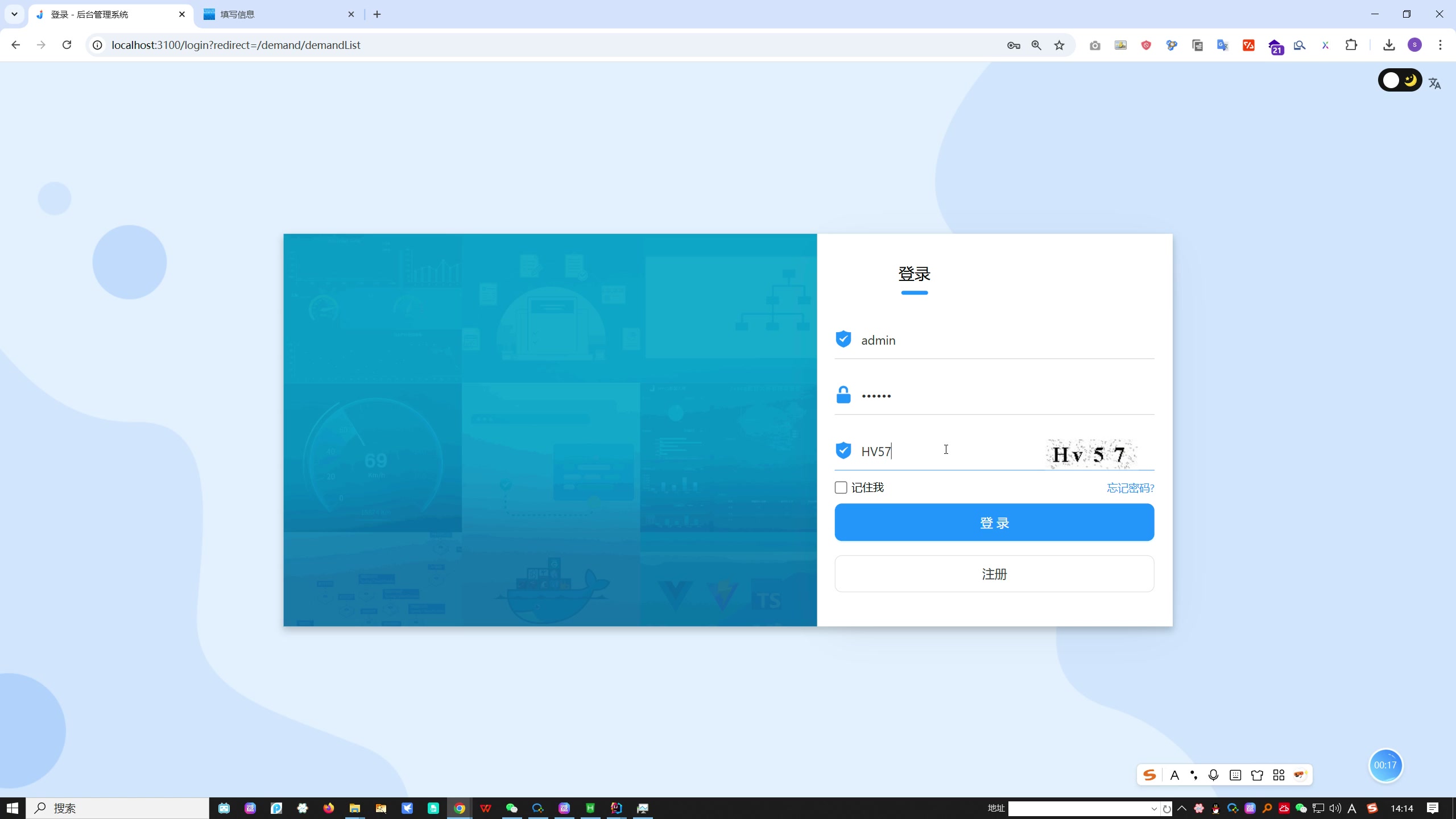Open WeChat from the taskbar
This screenshot has height=819, width=1456.
point(512,808)
